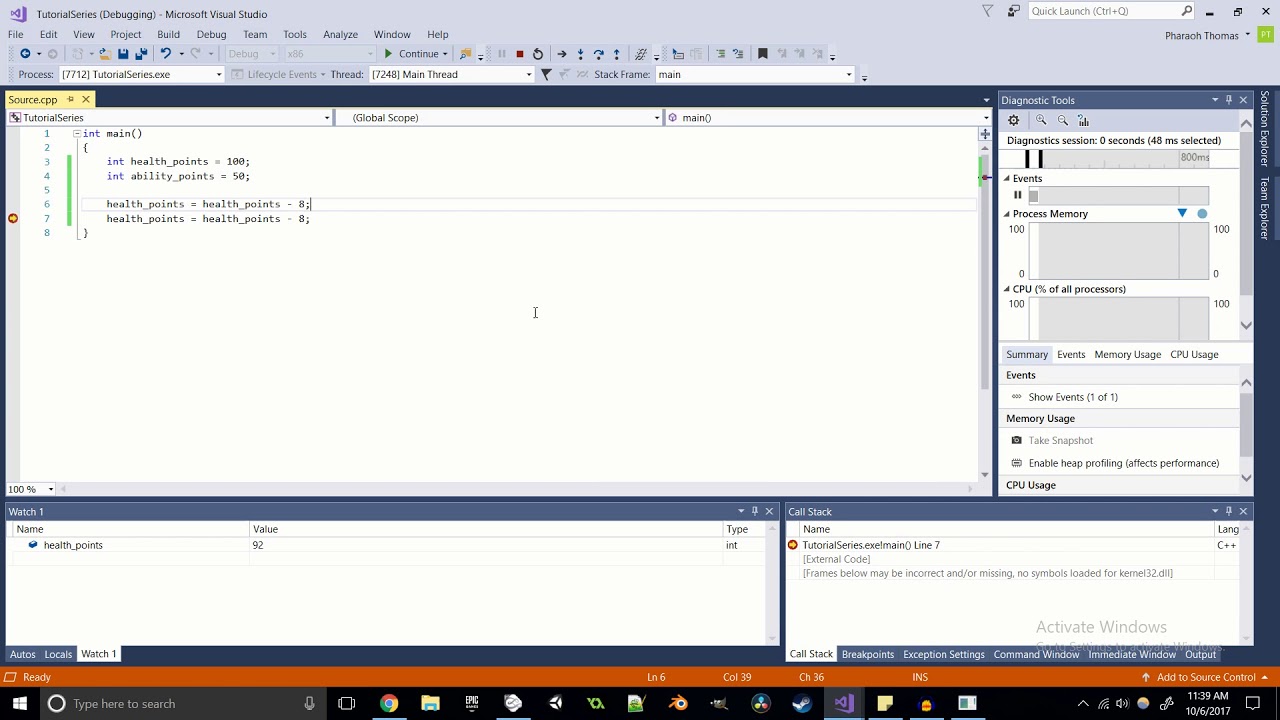Click the Step Over icon

[x=598, y=54]
